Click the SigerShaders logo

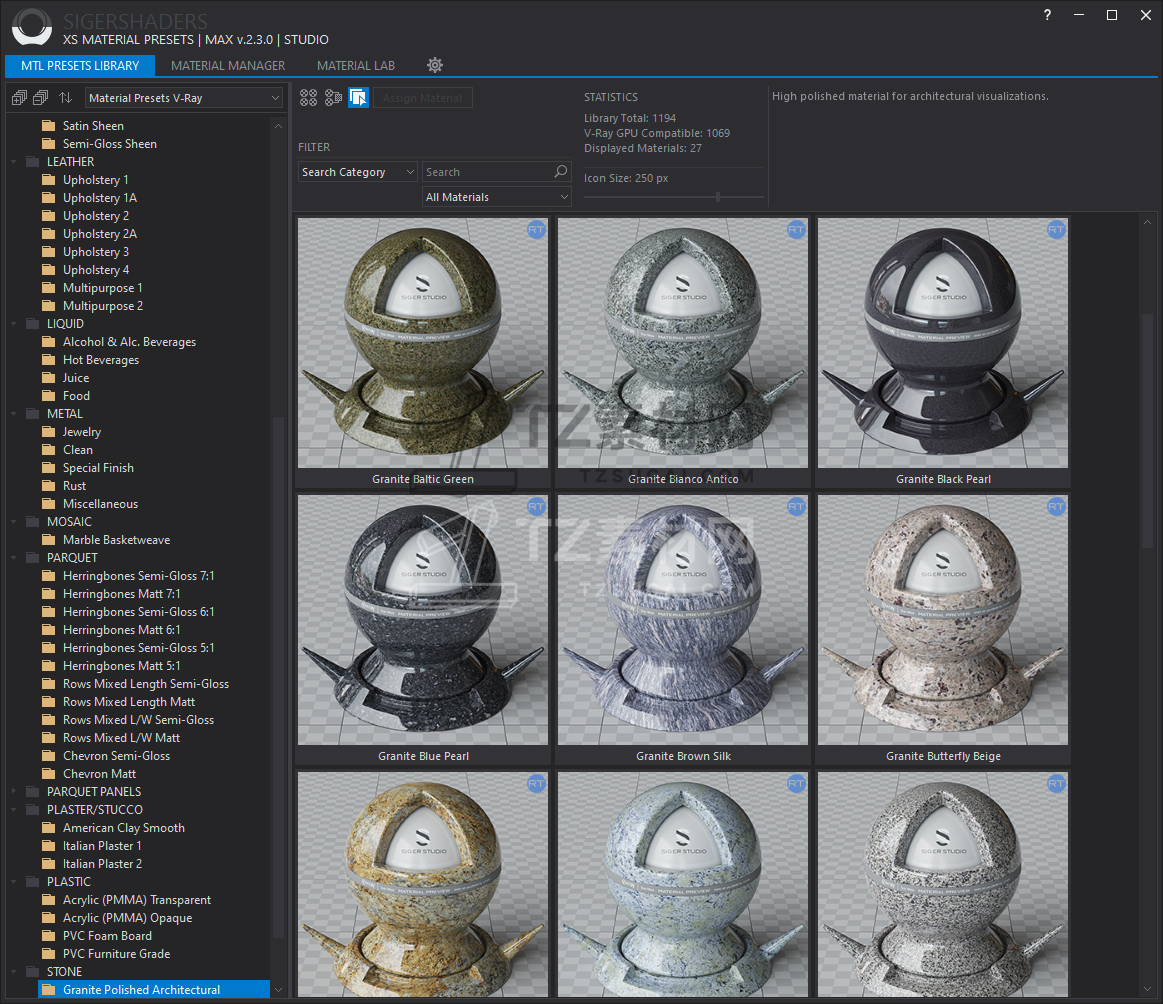click(x=32, y=27)
